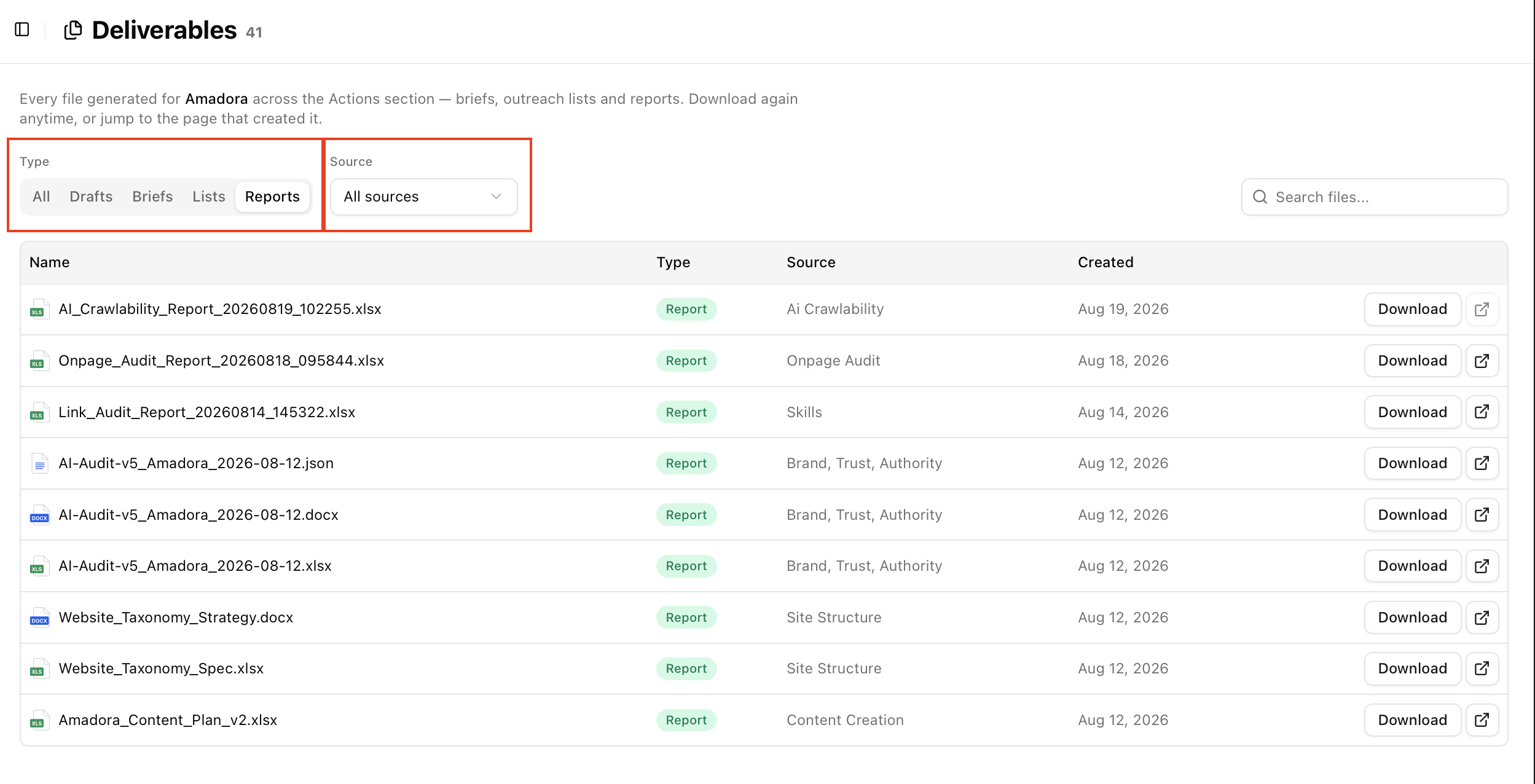Click the Aug 18, 2026 created date
1535x784 pixels.
[x=1123, y=361]
